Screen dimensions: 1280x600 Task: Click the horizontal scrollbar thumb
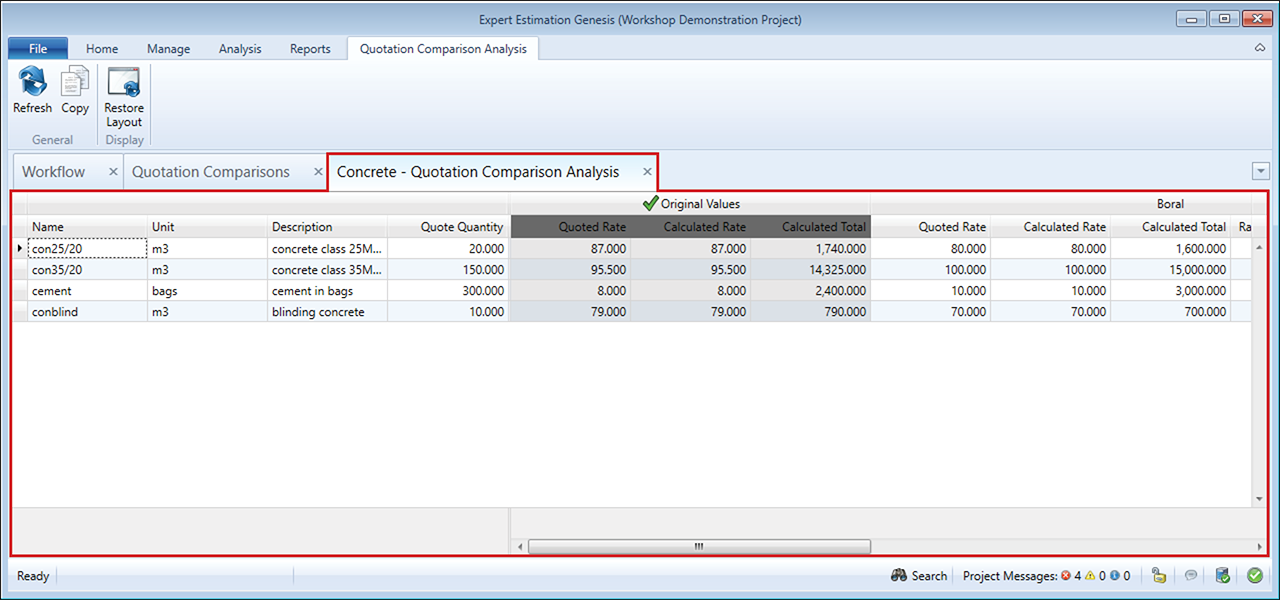[699, 547]
